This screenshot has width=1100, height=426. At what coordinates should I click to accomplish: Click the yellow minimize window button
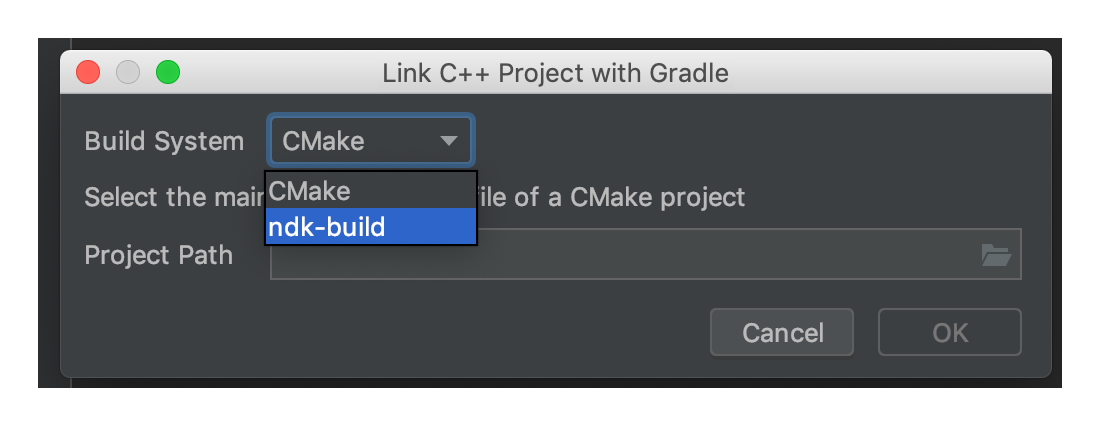tap(128, 72)
